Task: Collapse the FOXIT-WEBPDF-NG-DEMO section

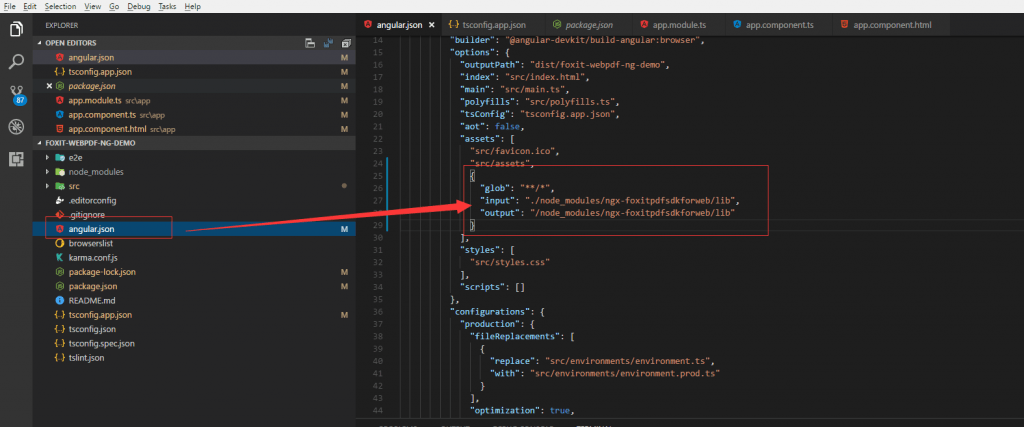Action: coord(39,143)
